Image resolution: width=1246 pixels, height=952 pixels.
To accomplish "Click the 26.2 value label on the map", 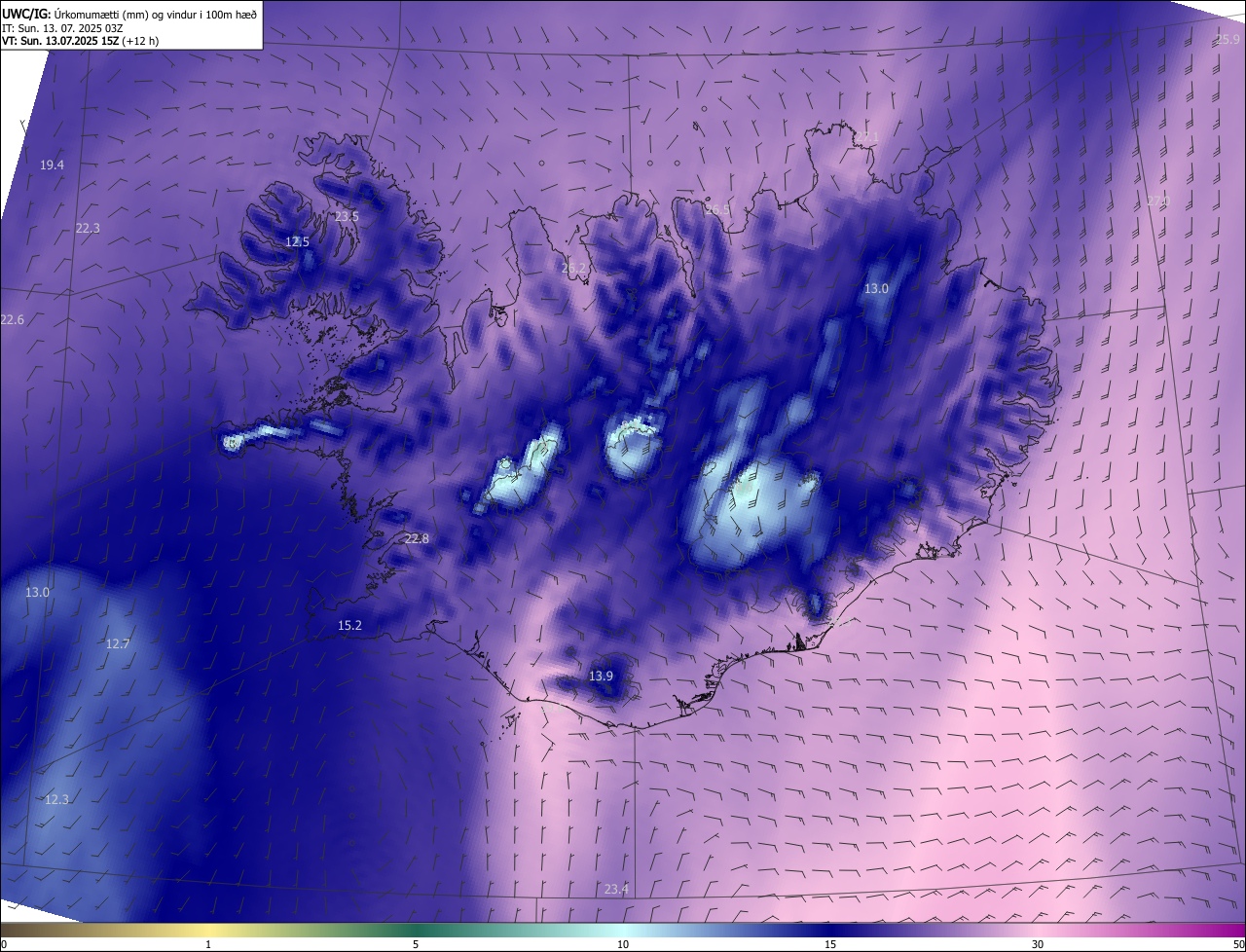I will tap(574, 268).
